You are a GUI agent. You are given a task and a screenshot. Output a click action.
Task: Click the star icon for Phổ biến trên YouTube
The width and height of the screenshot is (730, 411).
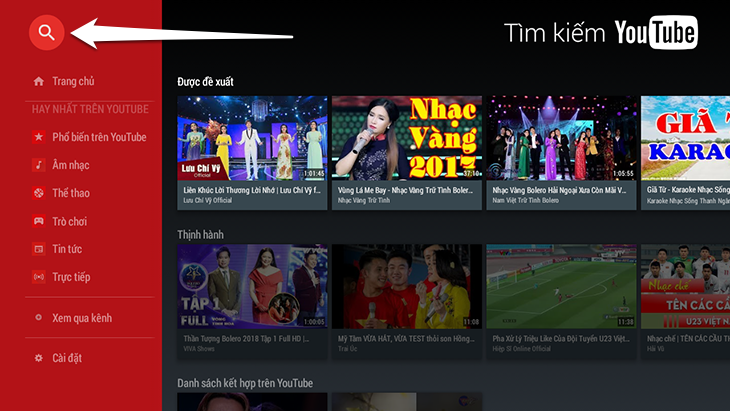coord(38,137)
